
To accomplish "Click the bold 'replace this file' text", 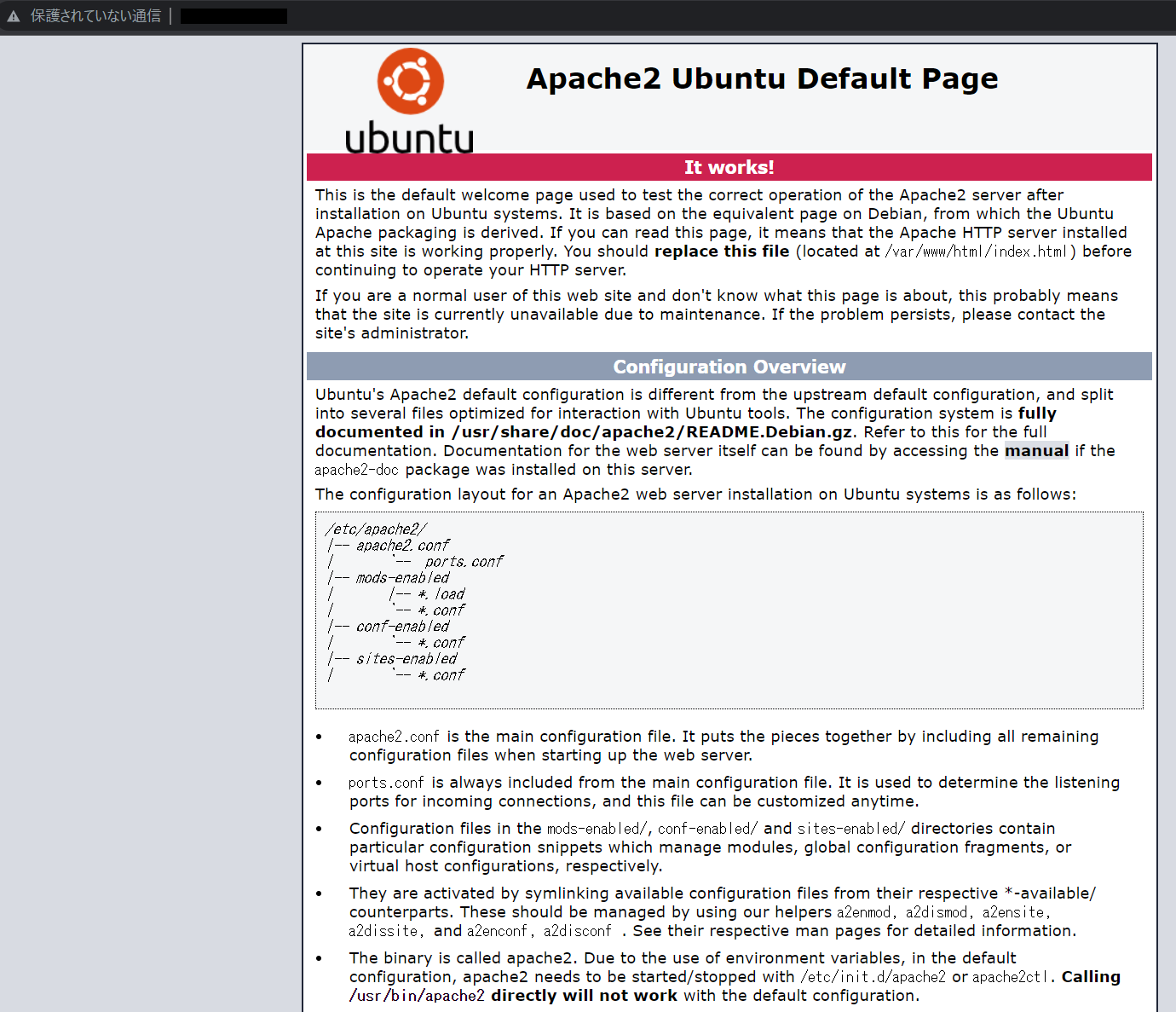I will tap(721, 252).
